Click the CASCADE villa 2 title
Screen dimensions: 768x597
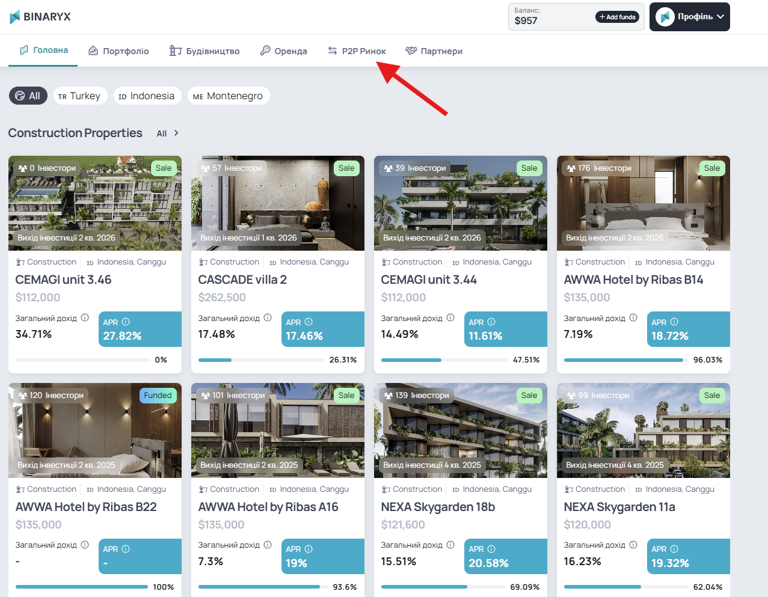point(242,280)
